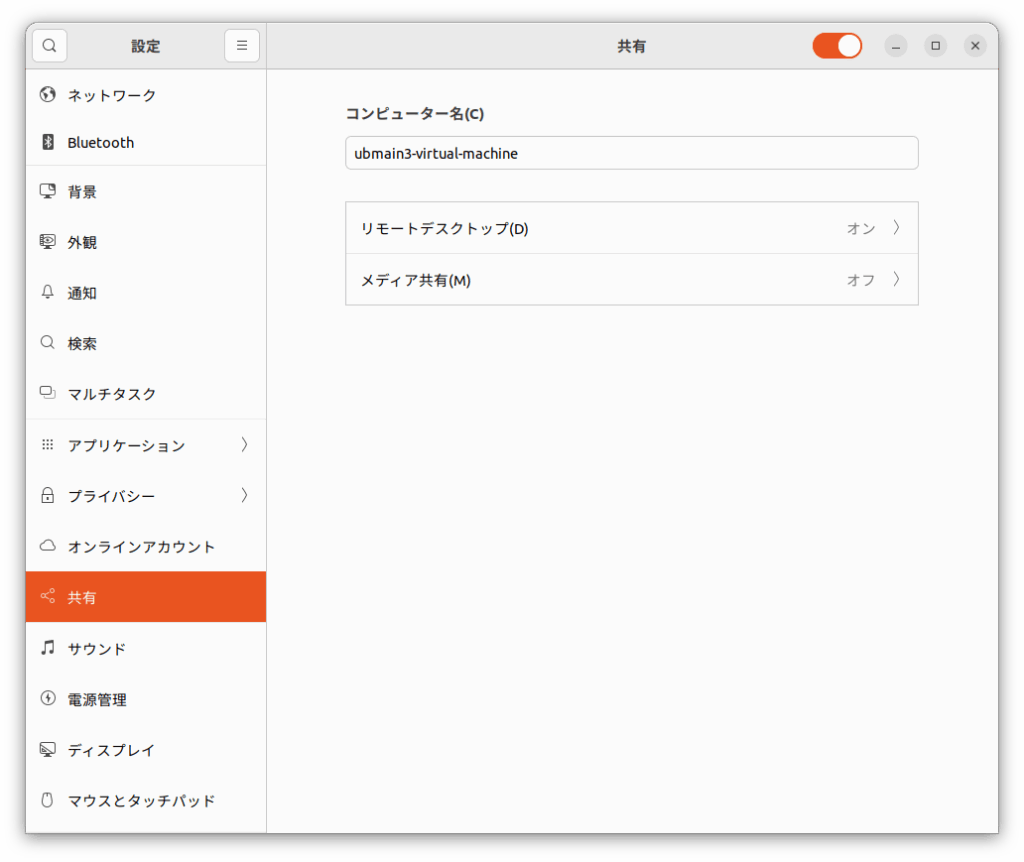Open the 通知 settings panel
The image size is (1024, 862).
146,293
